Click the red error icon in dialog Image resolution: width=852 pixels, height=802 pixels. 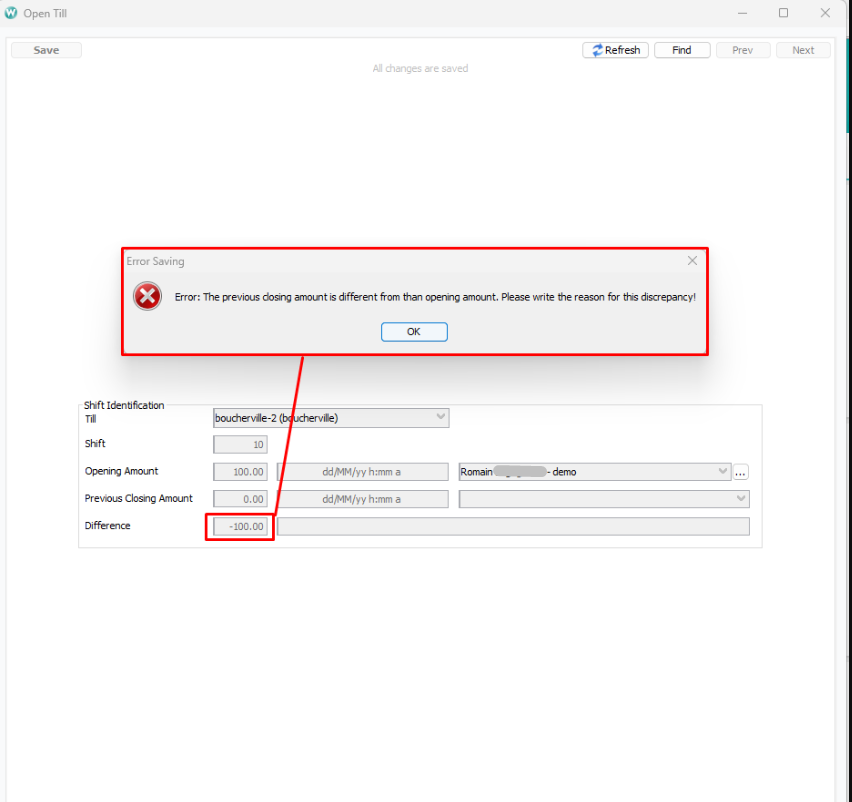[x=147, y=297]
